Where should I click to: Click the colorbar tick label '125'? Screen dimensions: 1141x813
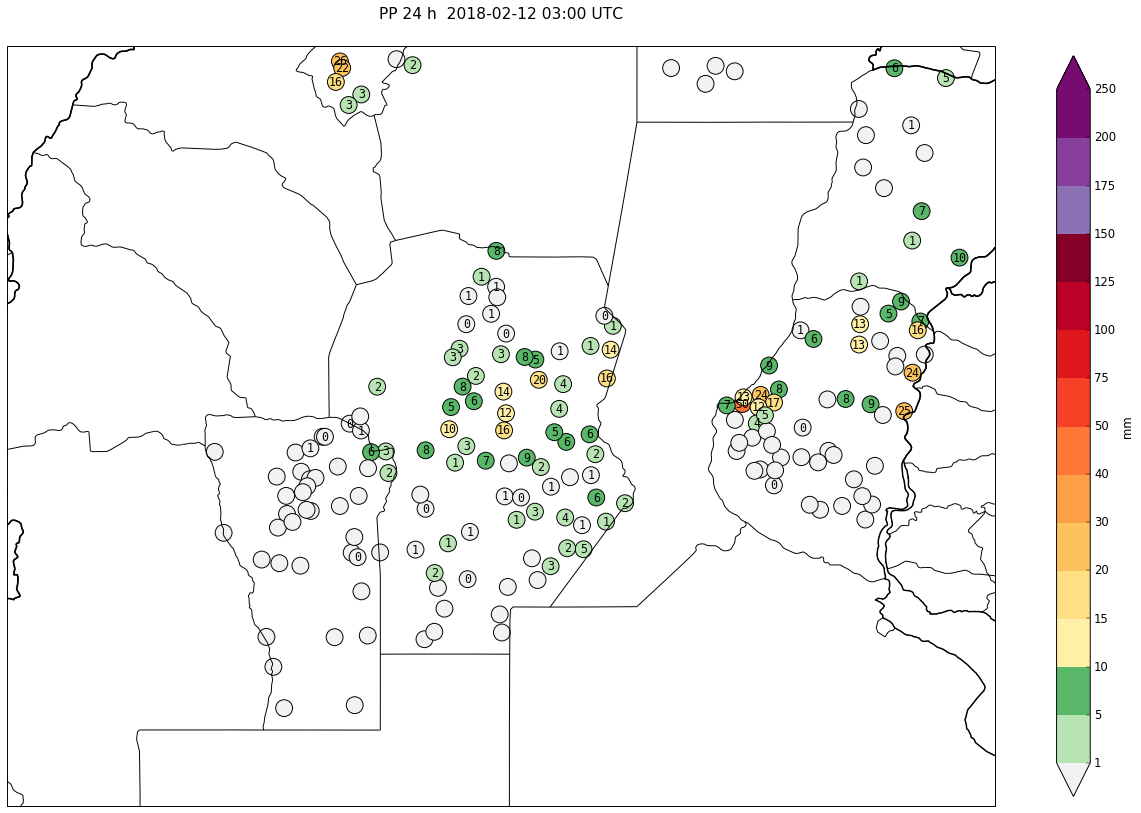(x=1105, y=282)
